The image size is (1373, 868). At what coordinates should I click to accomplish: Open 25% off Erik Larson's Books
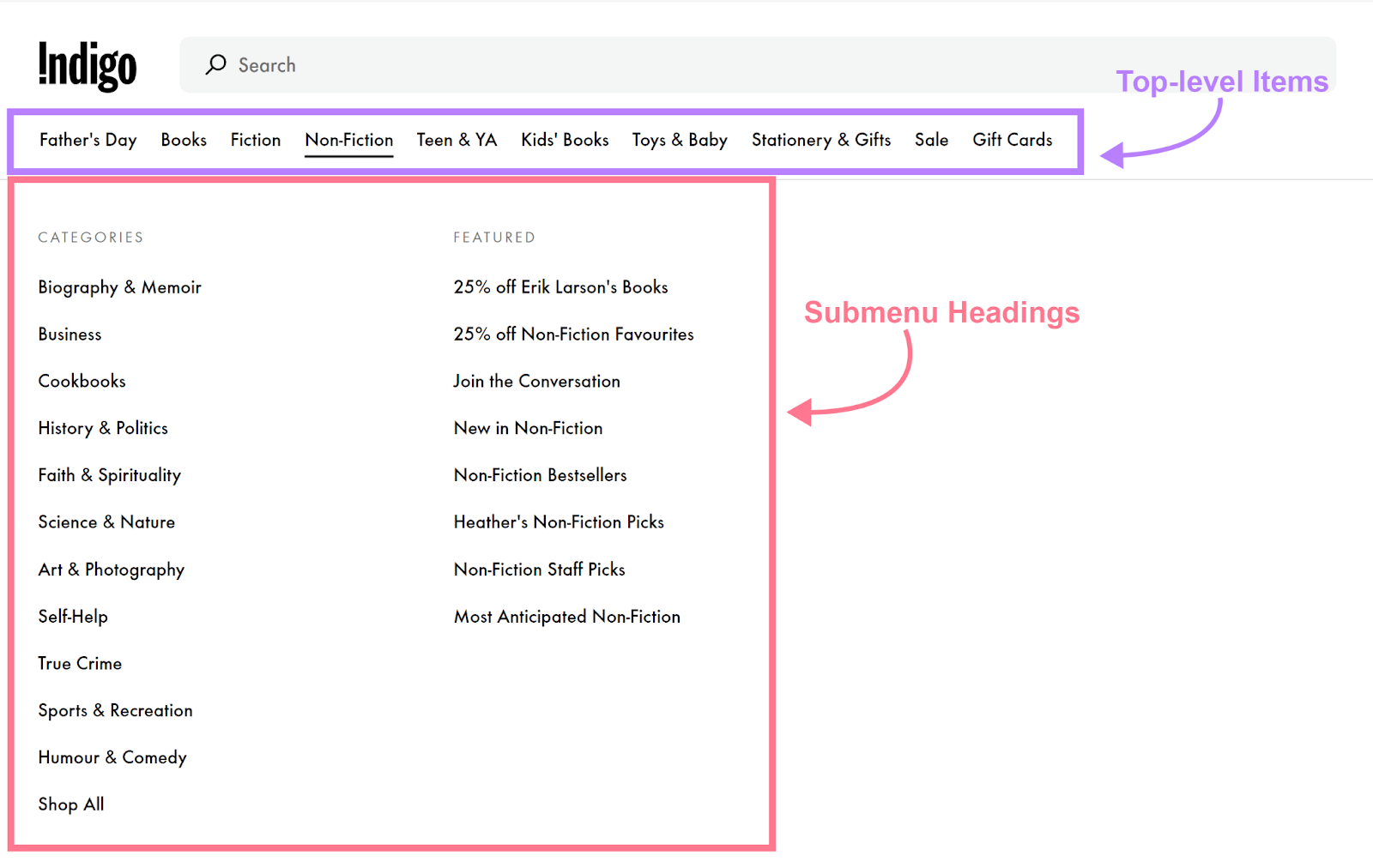coord(560,287)
